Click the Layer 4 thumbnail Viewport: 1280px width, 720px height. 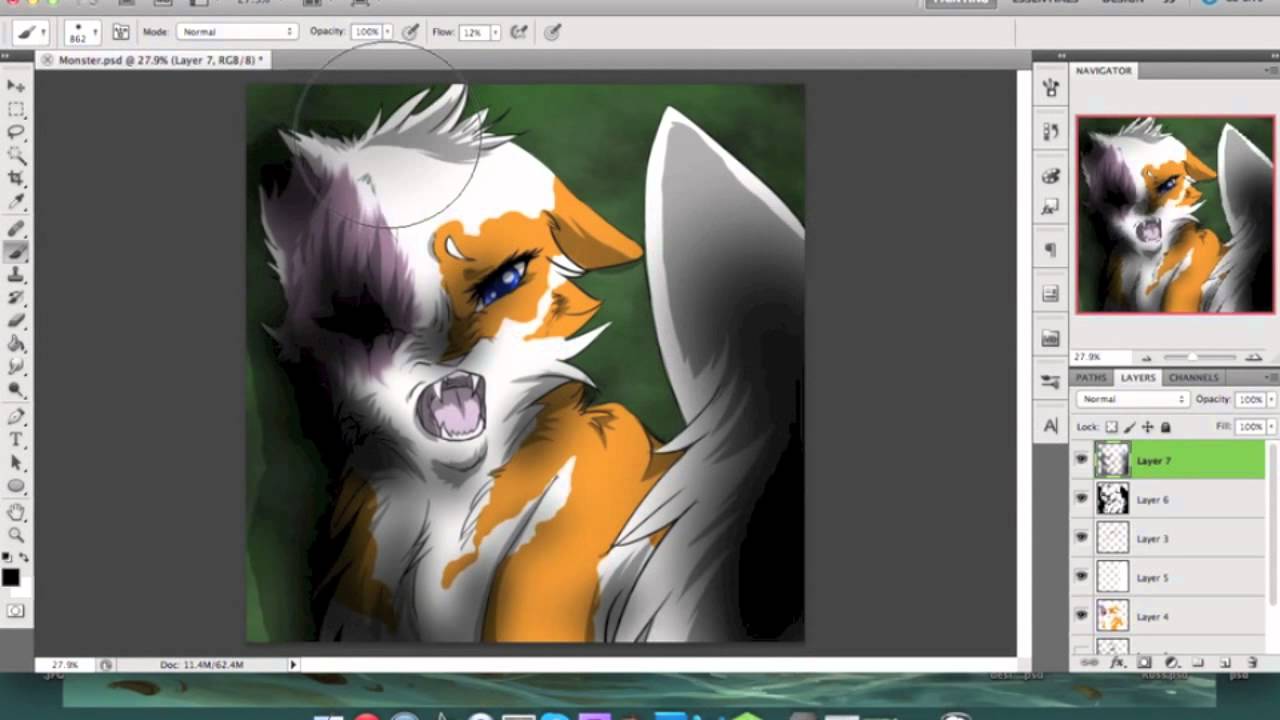coord(1112,616)
